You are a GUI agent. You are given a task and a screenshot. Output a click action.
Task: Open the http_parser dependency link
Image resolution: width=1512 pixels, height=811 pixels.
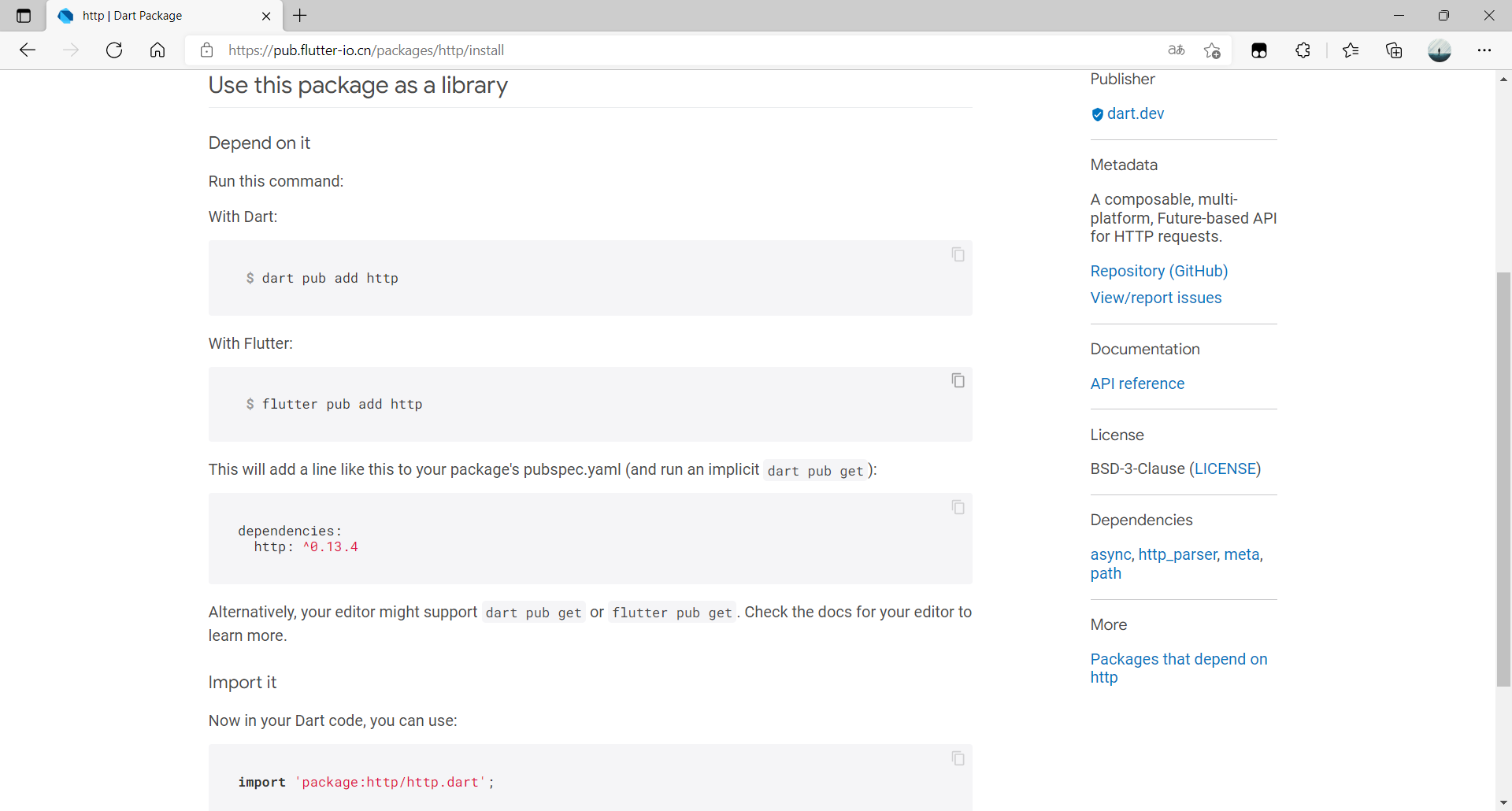(x=1178, y=554)
